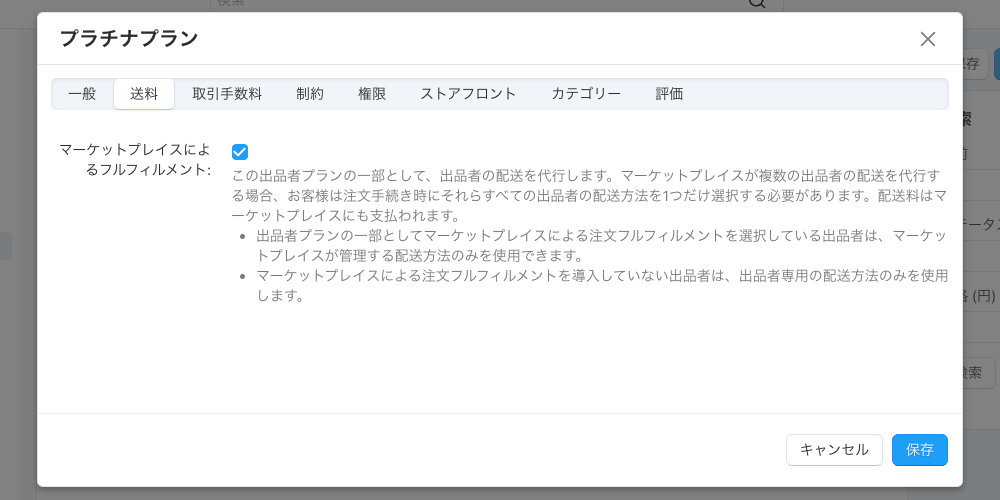1000x500 pixels.
Task: Click the description paragraph starting この出品者プラン
Action: click(x=589, y=194)
